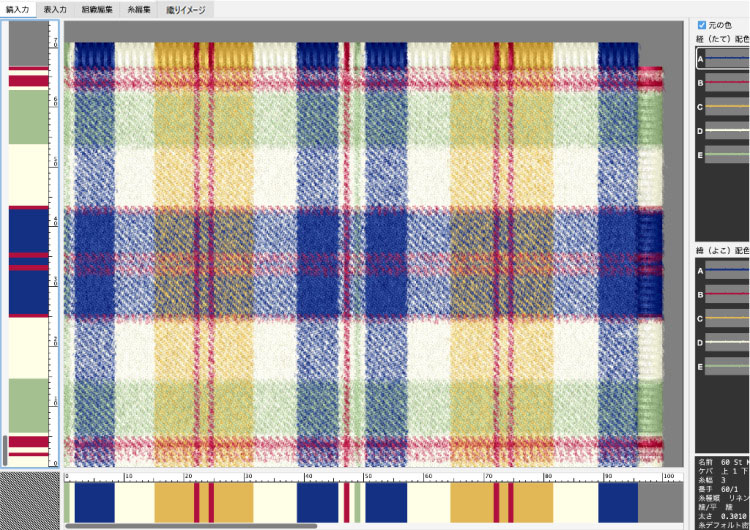The height and width of the screenshot is (530, 750).
Task: Switch to the 縞入力 tab
Action: [18, 8]
